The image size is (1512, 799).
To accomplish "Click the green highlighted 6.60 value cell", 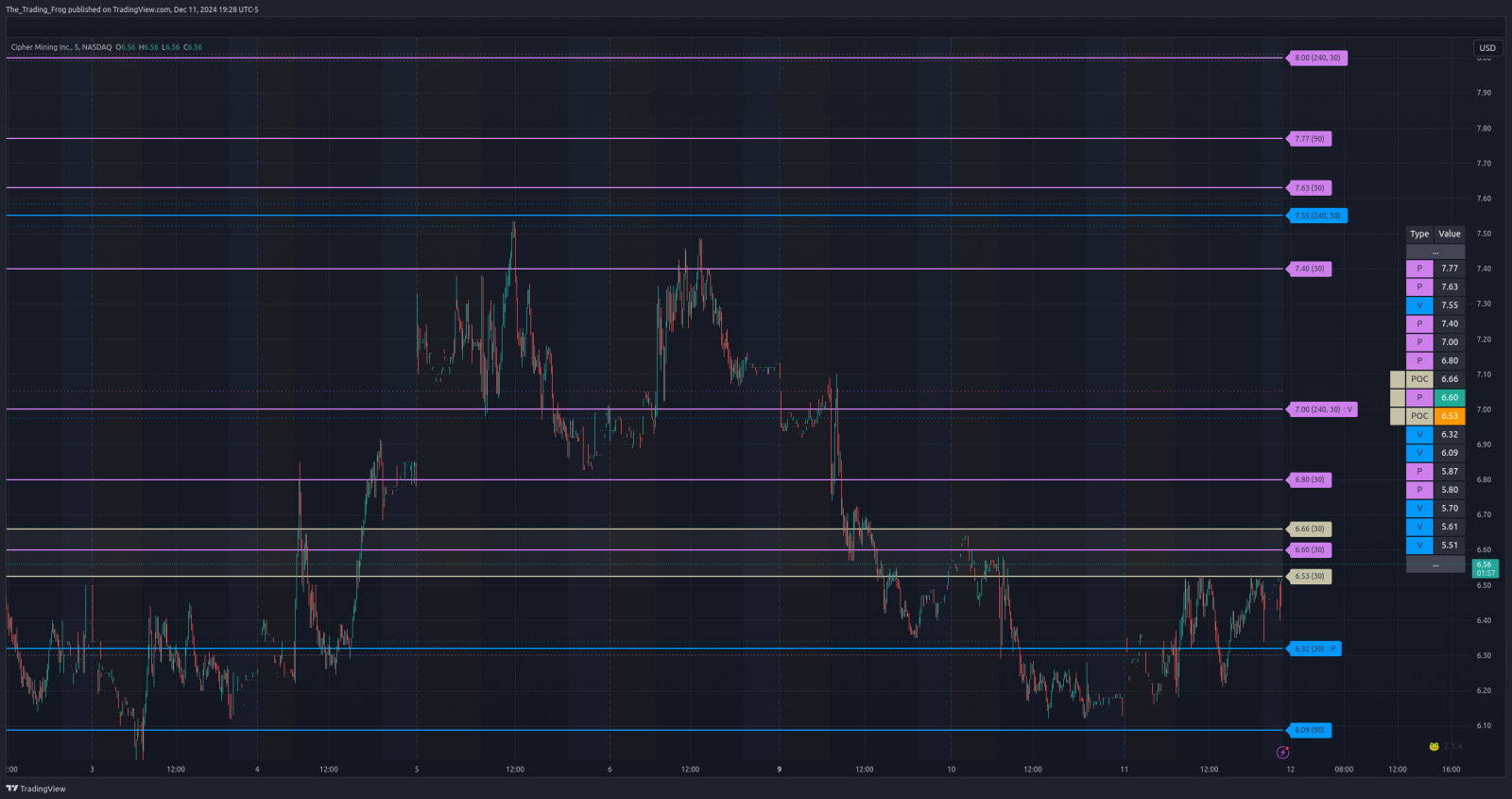I will [1450, 397].
